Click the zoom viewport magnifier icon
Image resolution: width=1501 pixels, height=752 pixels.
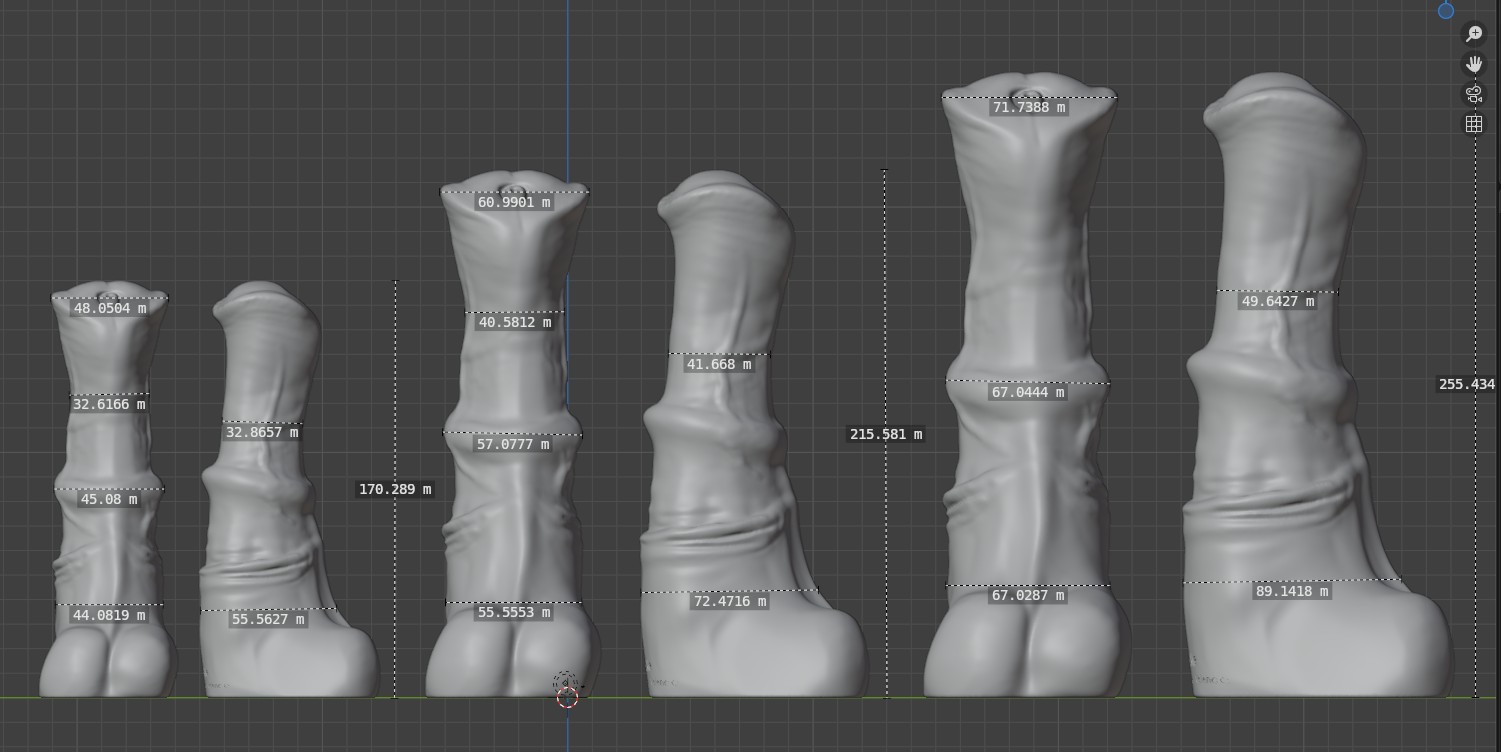[x=1474, y=34]
